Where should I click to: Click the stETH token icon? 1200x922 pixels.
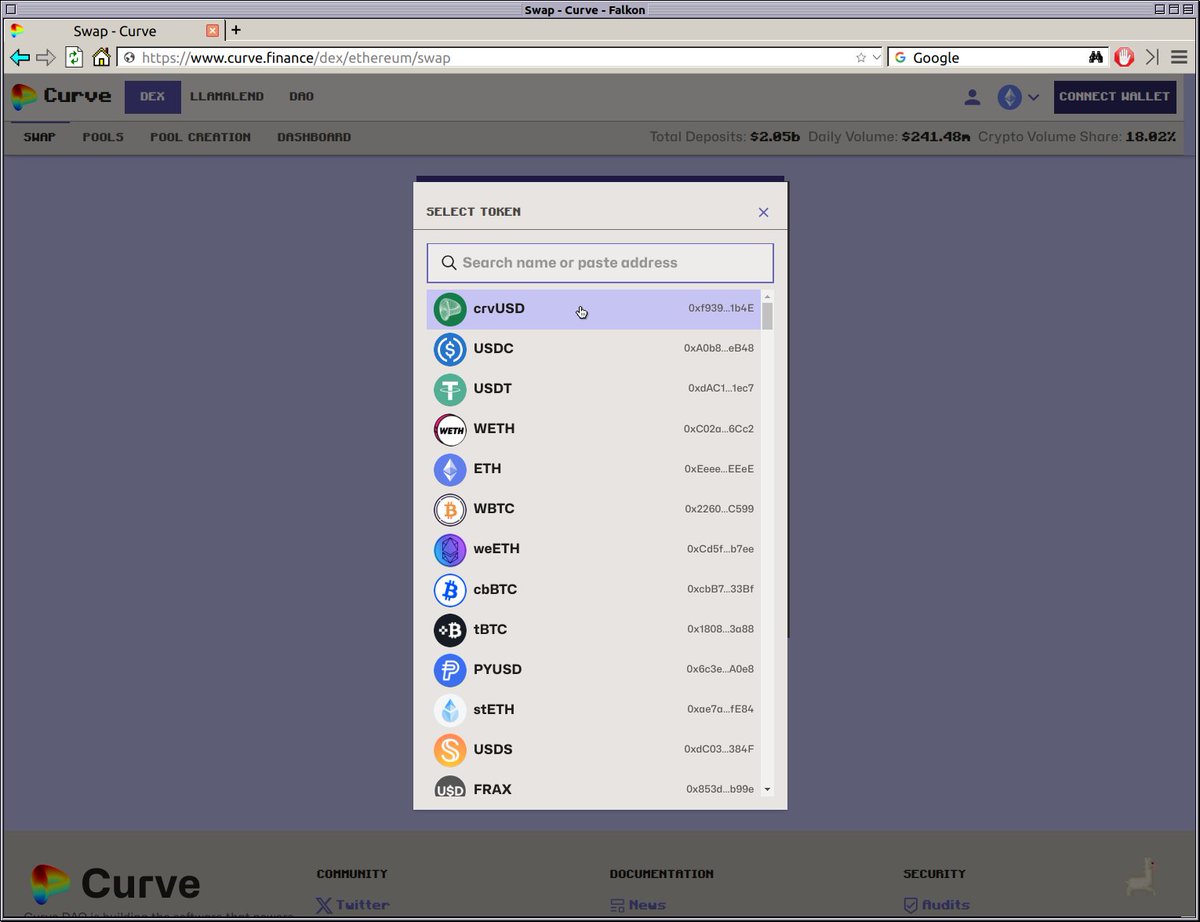[x=450, y=710]
